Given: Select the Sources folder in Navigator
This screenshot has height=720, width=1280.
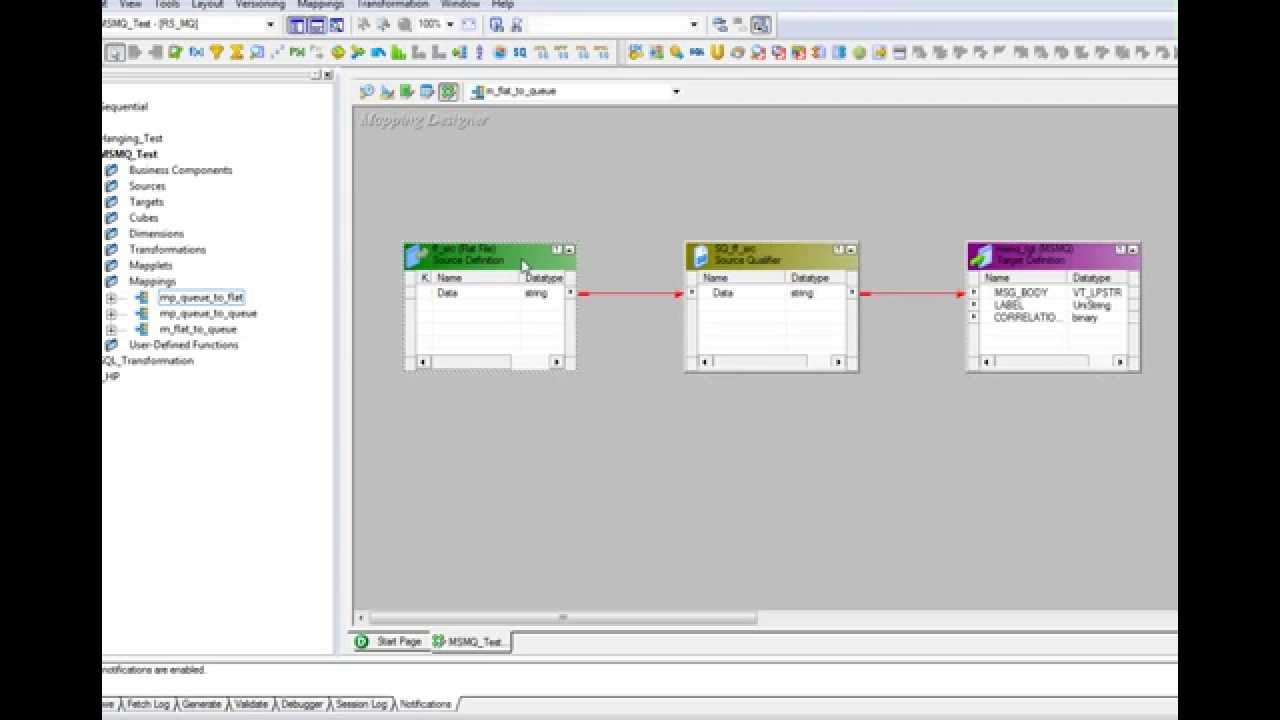Looking at the screenshot, I should [x=147, y=186].
